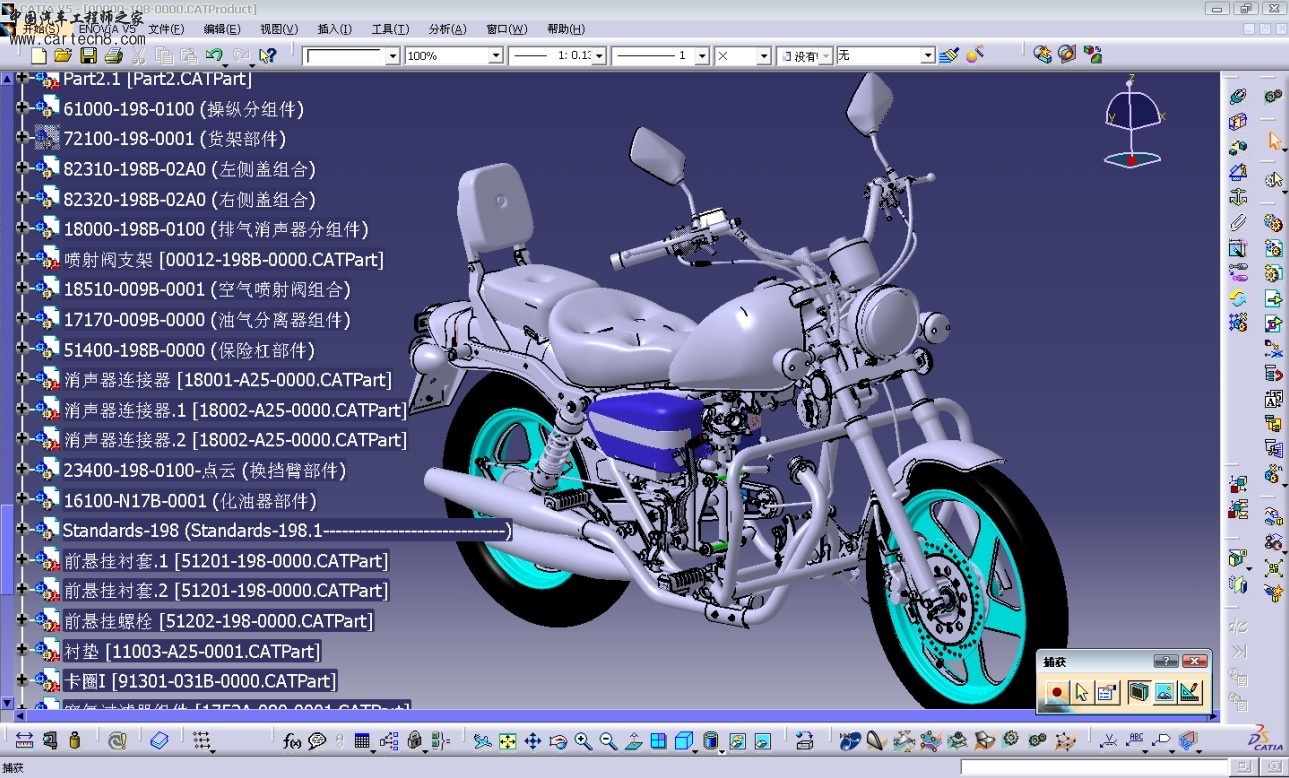Activate the What's This help pointer icon
Image resolution: width=1289 pixels, height=778 pixels.
click(267, 56)
